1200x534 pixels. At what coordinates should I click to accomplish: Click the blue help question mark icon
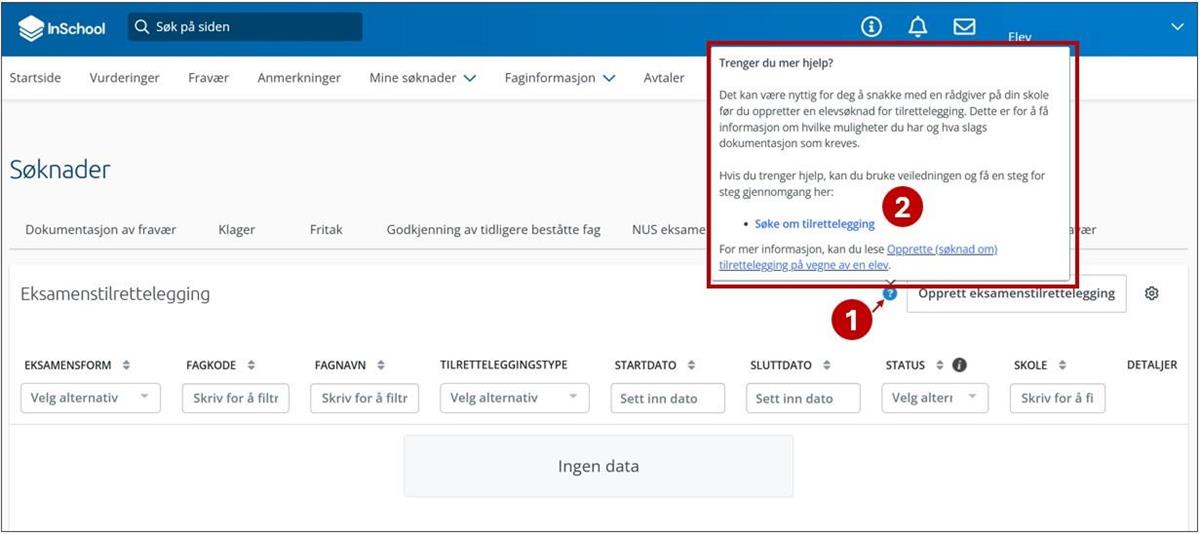pos(890,294)
